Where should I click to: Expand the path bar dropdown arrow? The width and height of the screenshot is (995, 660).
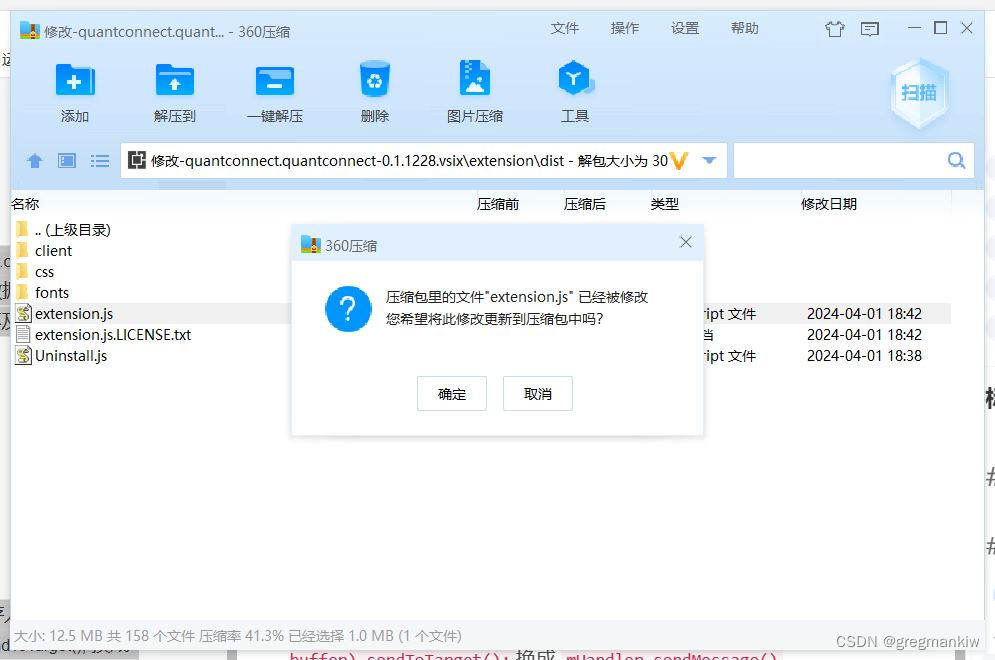click(x=709, y=161)
